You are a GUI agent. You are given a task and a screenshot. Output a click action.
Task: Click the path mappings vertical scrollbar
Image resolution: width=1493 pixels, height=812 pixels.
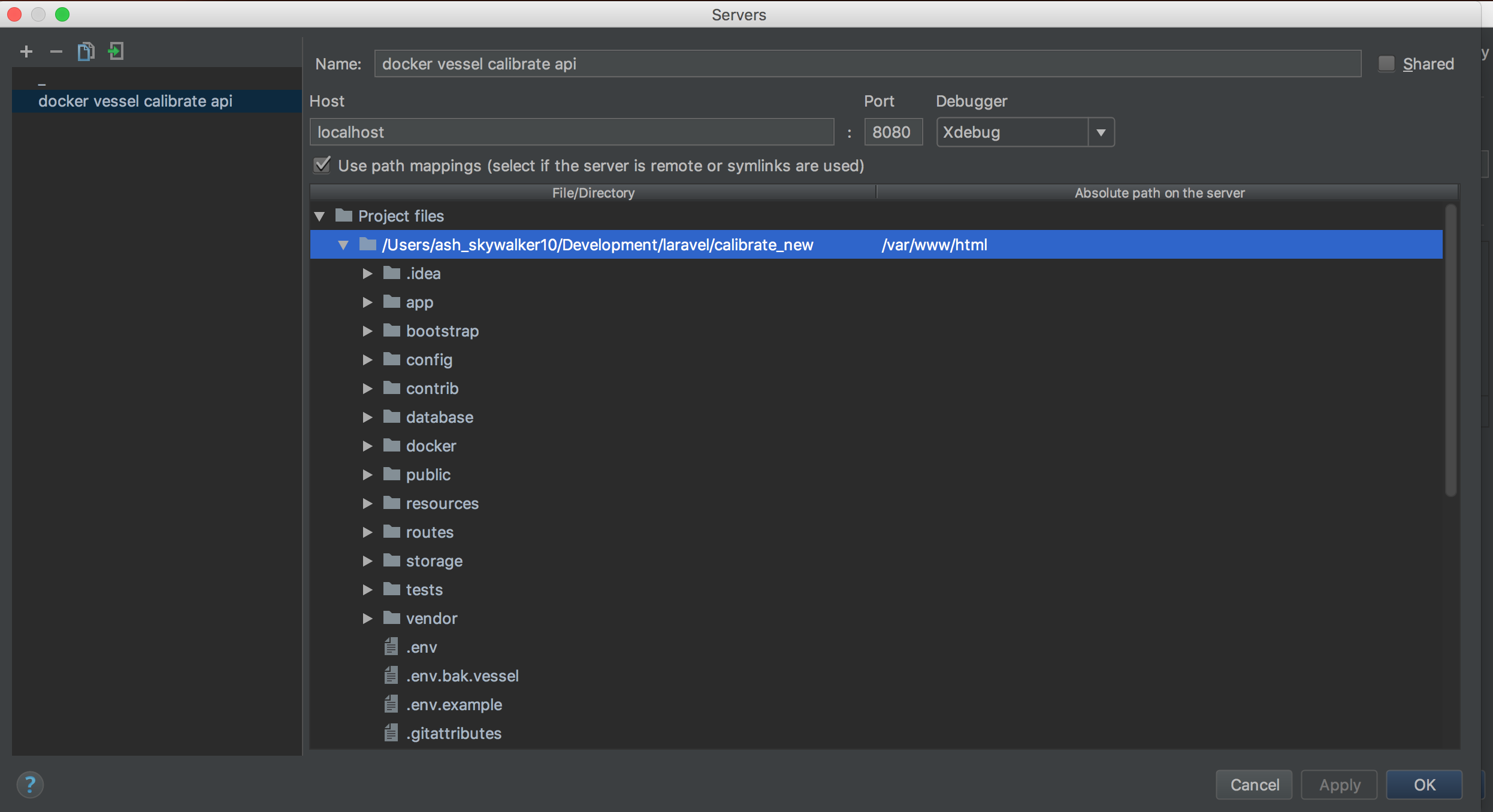[1450, 350]
